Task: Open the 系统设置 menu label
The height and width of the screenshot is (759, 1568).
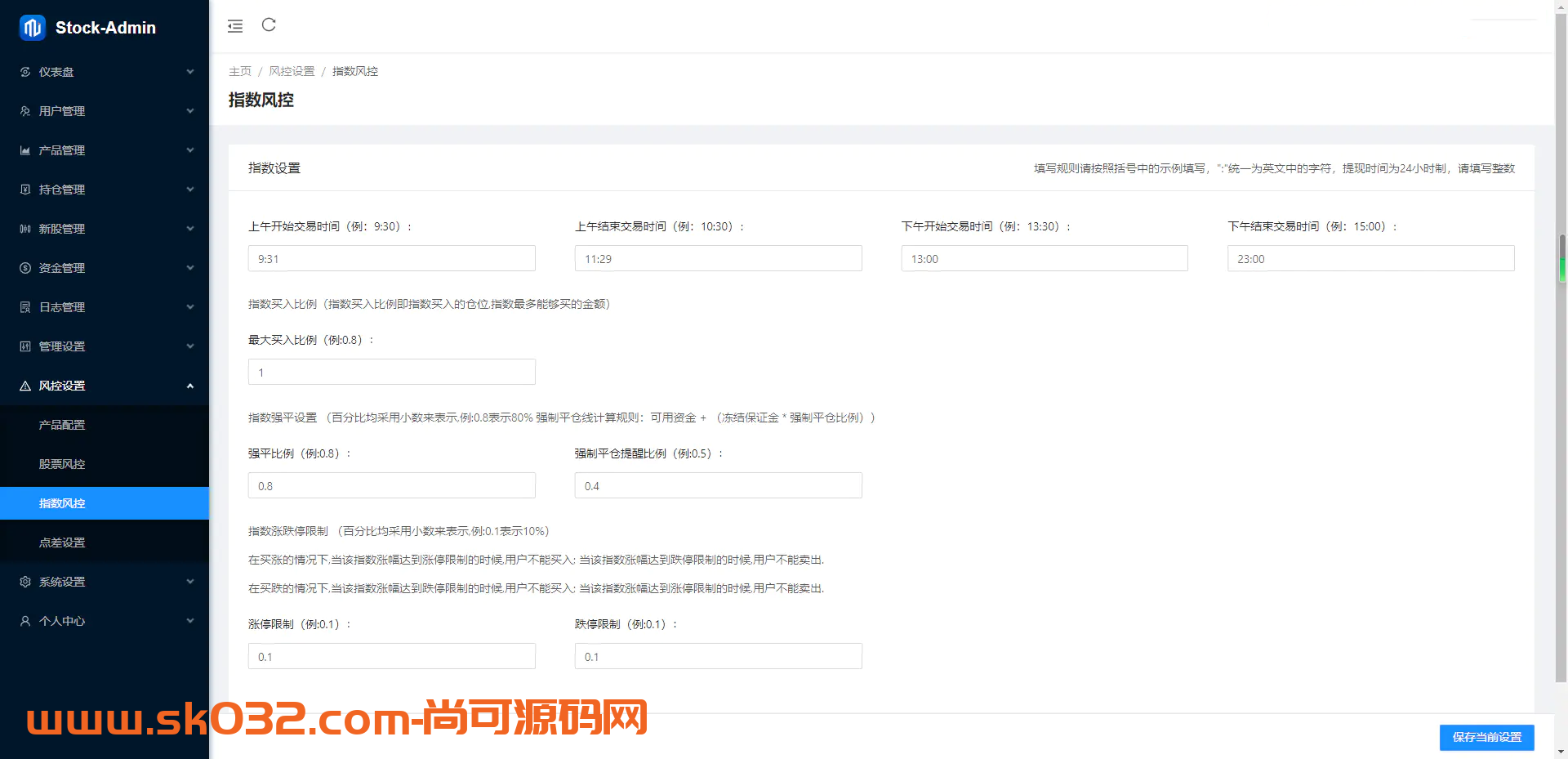Action: (x=62, y=582)
